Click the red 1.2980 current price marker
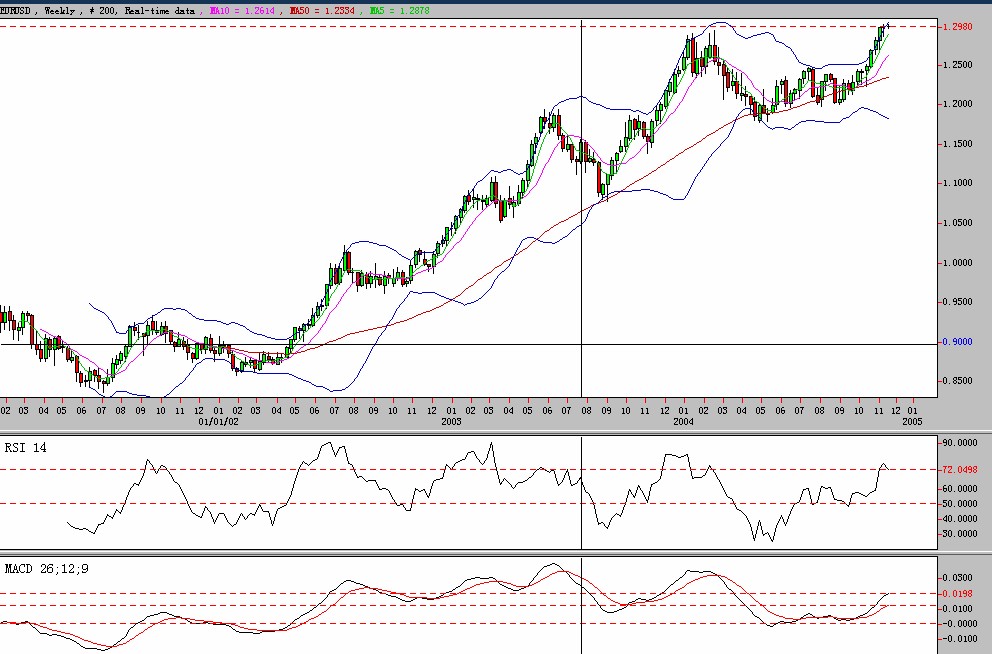Screen dimensions: 992x654 pyautogui.click(x=957, y=27)
